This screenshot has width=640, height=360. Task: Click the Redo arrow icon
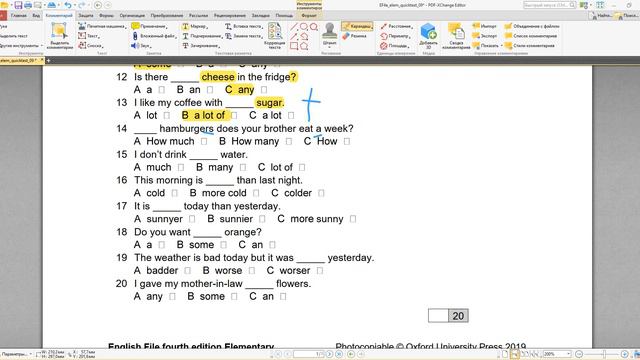82,5
